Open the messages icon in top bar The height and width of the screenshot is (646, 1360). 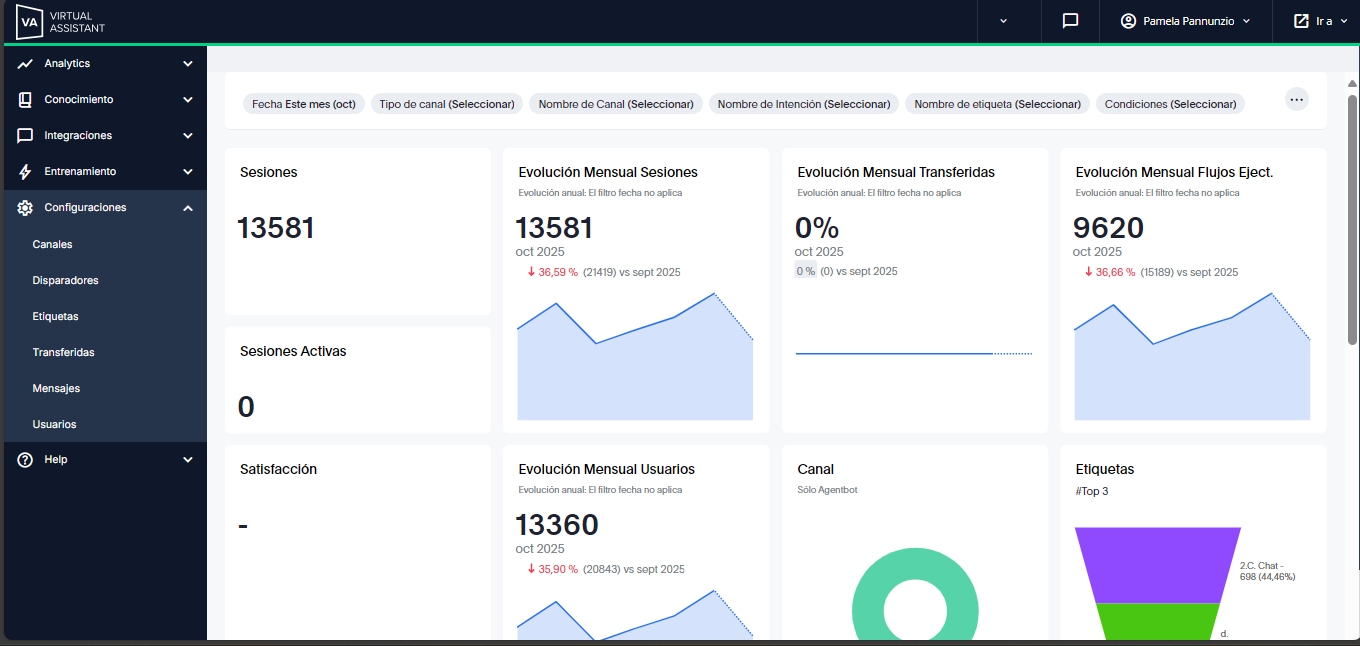click(1070, 21)
